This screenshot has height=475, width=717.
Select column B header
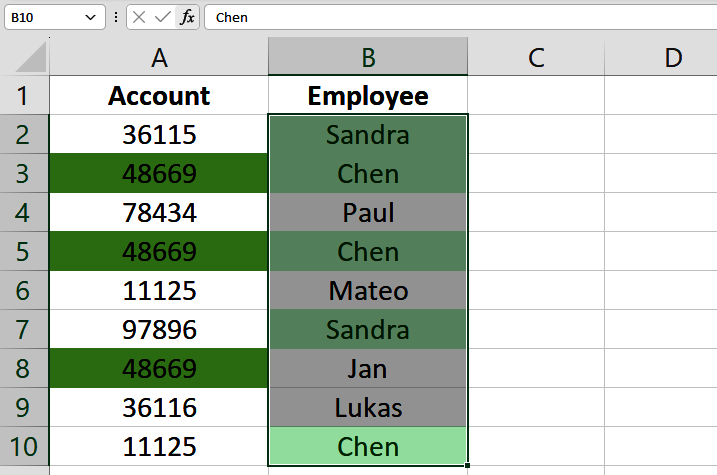tap(368, 58)
